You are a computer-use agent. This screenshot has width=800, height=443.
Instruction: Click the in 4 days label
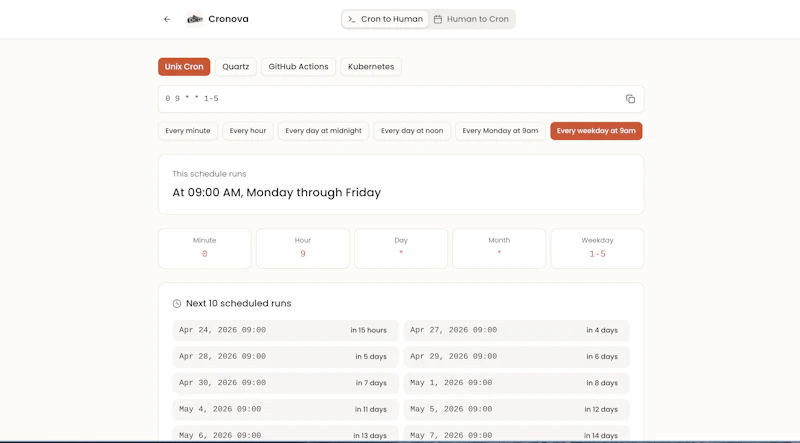(602, 331)
